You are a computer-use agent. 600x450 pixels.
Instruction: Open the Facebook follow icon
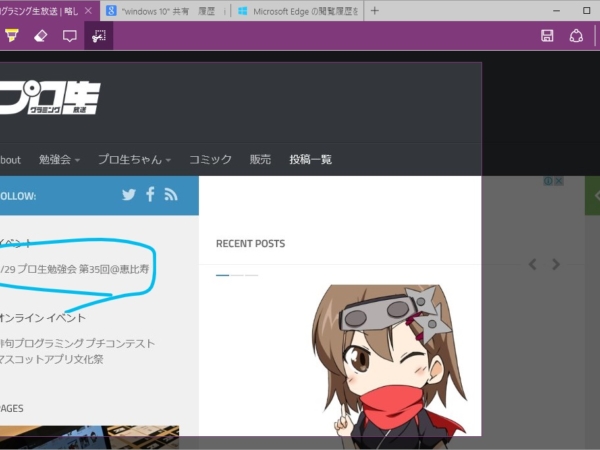click(150, 194)
